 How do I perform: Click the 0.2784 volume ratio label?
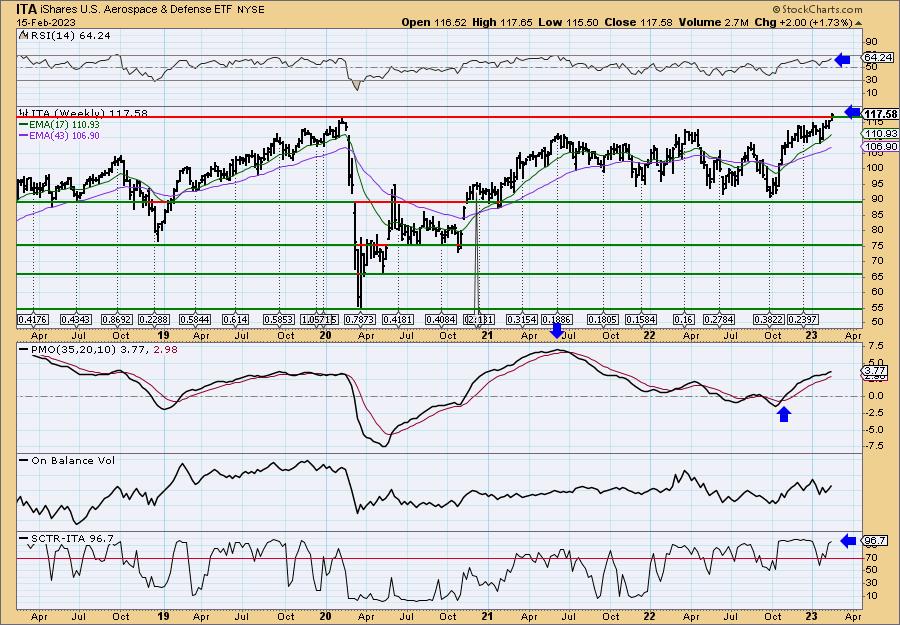tap(717, 319)
